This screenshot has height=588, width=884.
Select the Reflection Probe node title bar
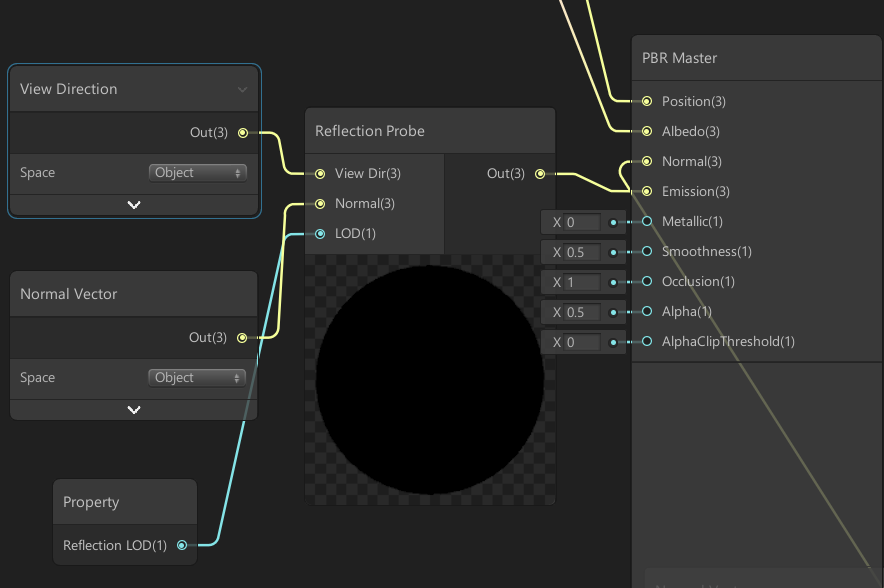click(430, 130)
